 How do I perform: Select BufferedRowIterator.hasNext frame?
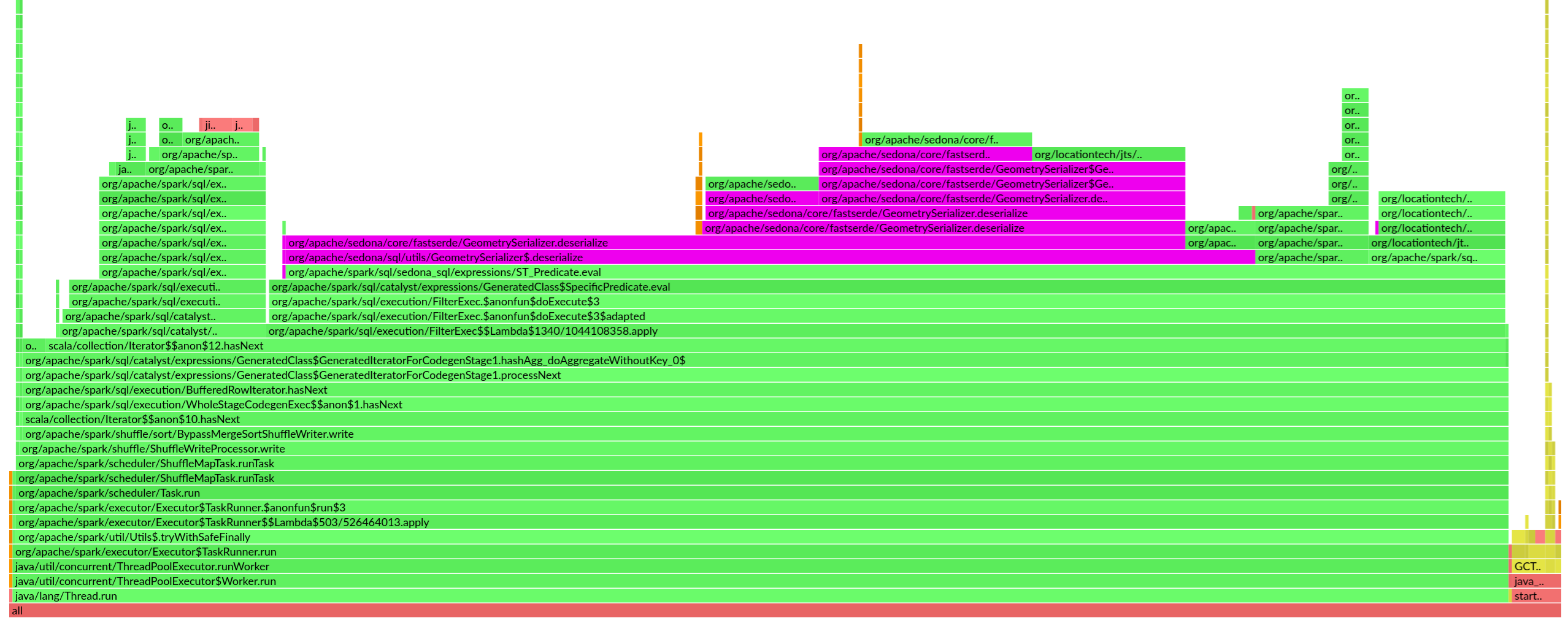pos(765,389)
